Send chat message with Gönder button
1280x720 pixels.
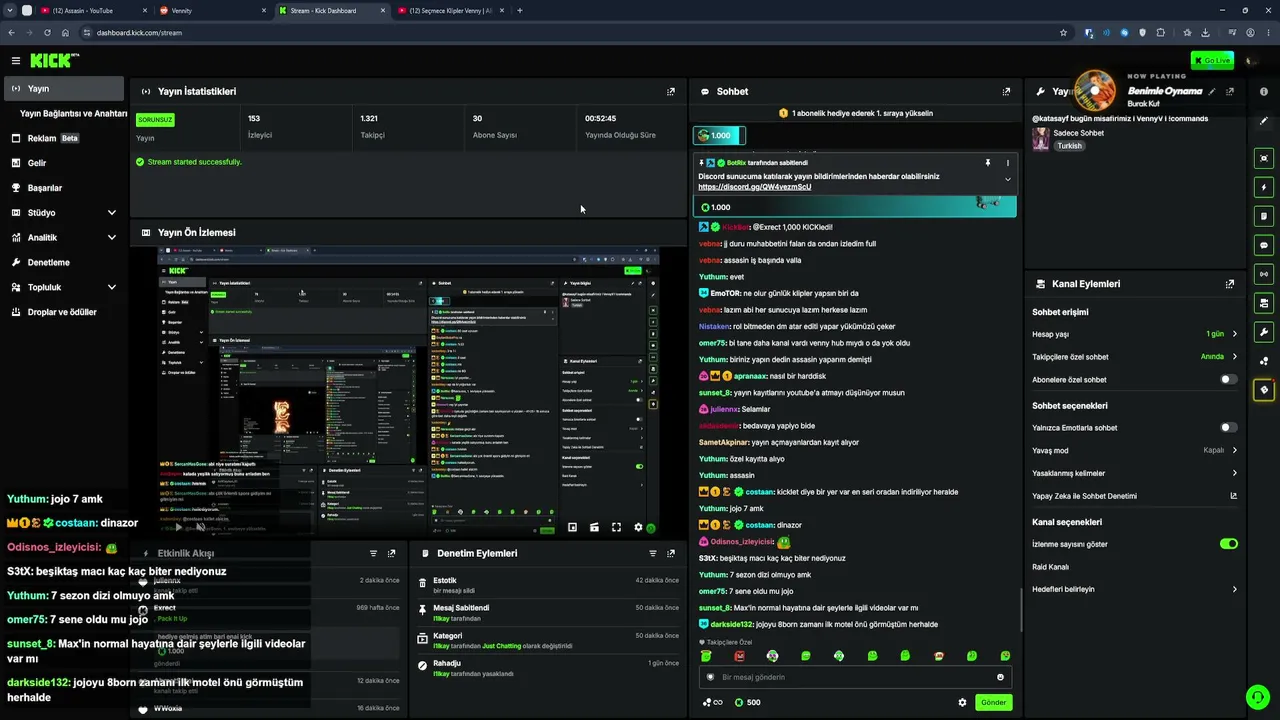point(993,702)
